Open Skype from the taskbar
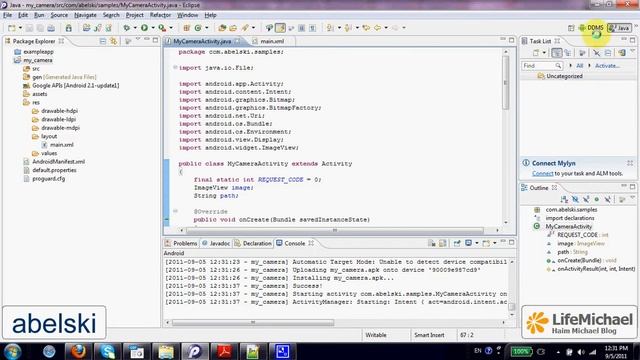Image resolution: width=640 pixels, height=360 pixels. pos(107,351)
